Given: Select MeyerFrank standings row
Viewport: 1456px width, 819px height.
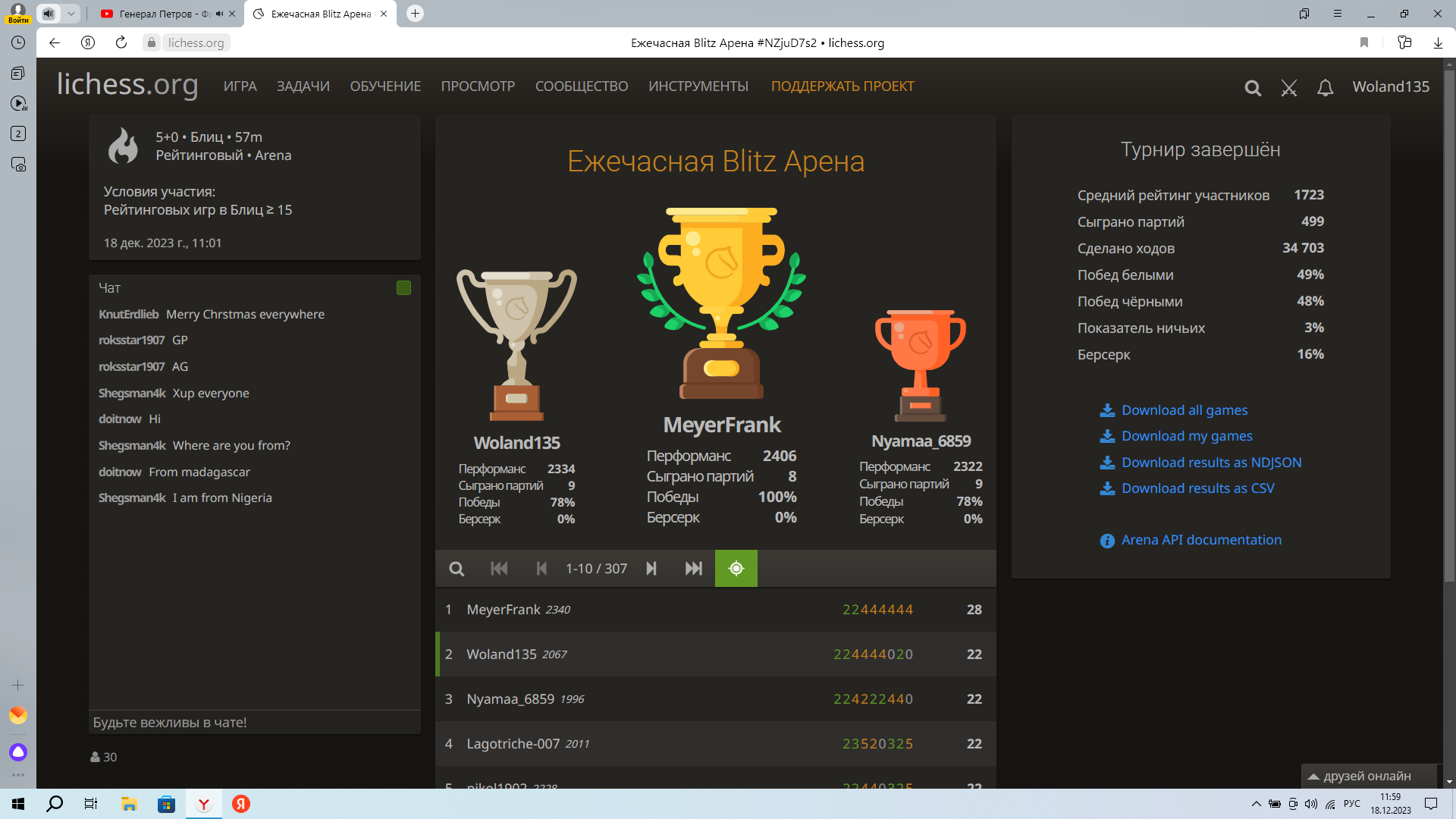Looking at the screenshot, I should point(715,610).
